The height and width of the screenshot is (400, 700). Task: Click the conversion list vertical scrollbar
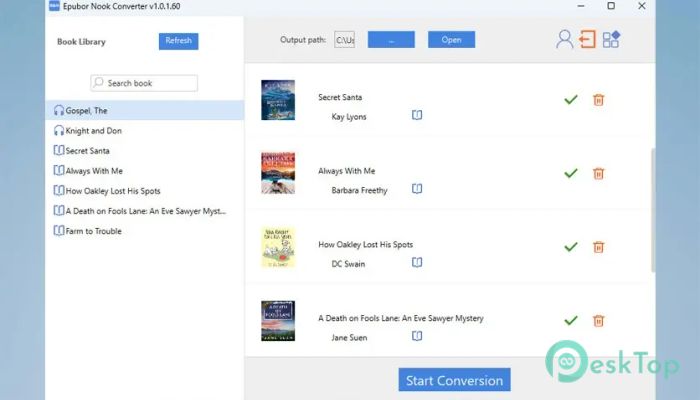653,210
